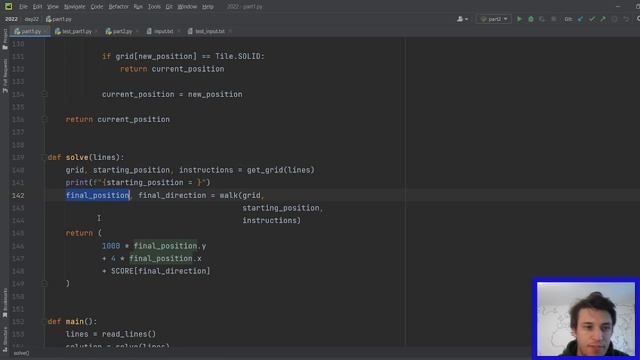
Task: Collapse the def main function fold marker
Action: tap(44, 321)
